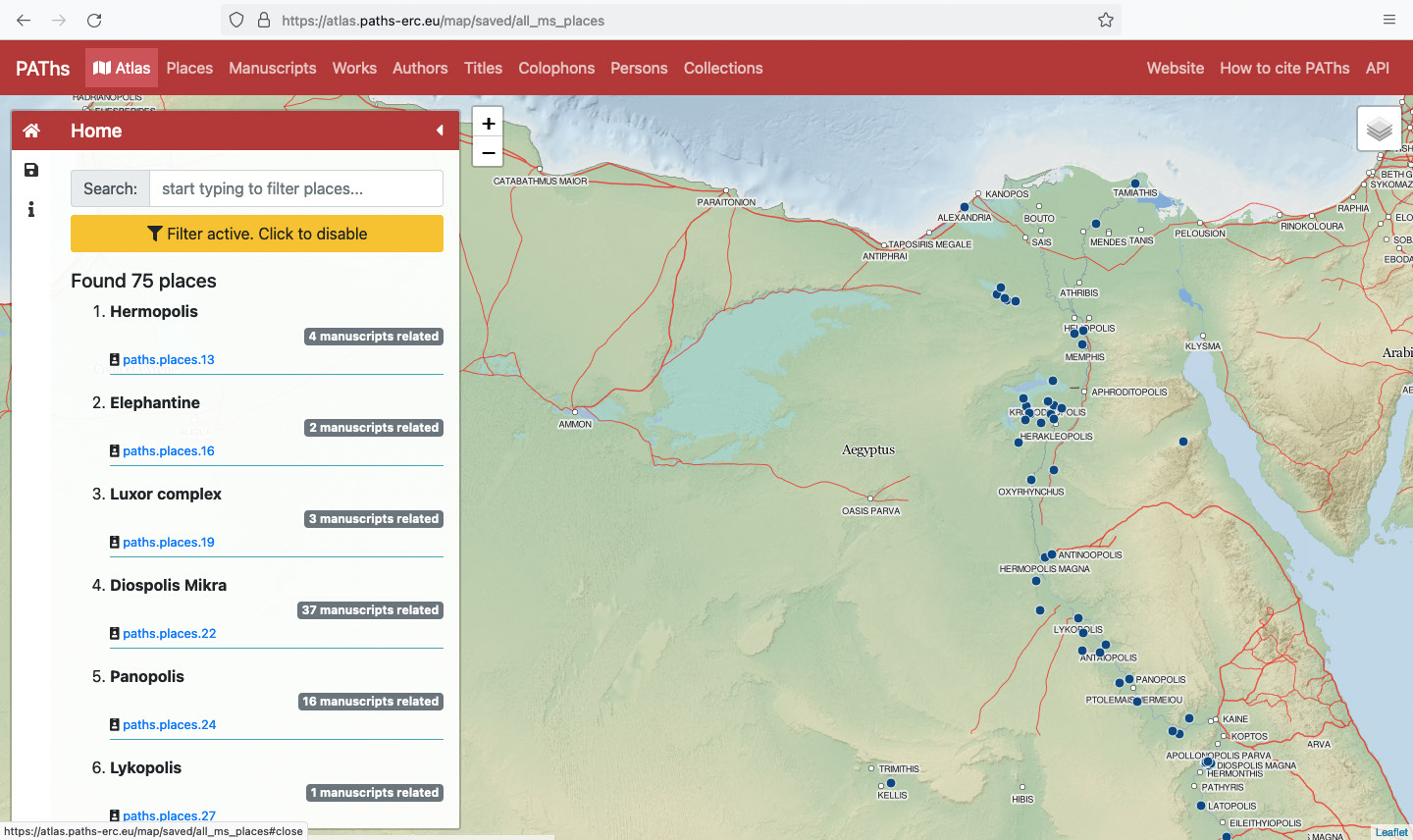Open the browser hamburger menu
Screen dimensions: 1413x840
[x=1389, y=20]
